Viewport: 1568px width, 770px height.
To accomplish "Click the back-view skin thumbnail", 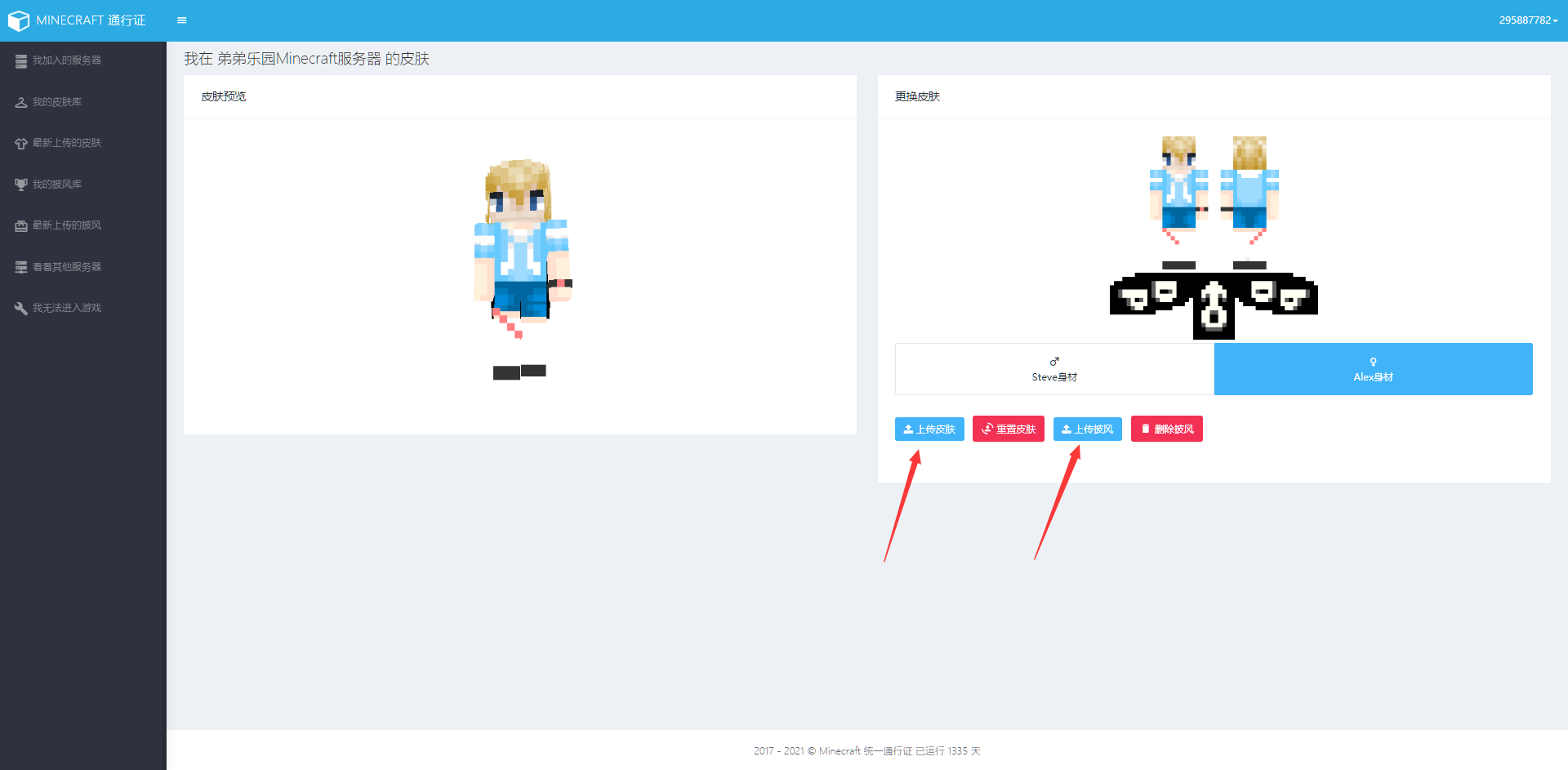I will pyautogui.click(x=1249, y=202).
